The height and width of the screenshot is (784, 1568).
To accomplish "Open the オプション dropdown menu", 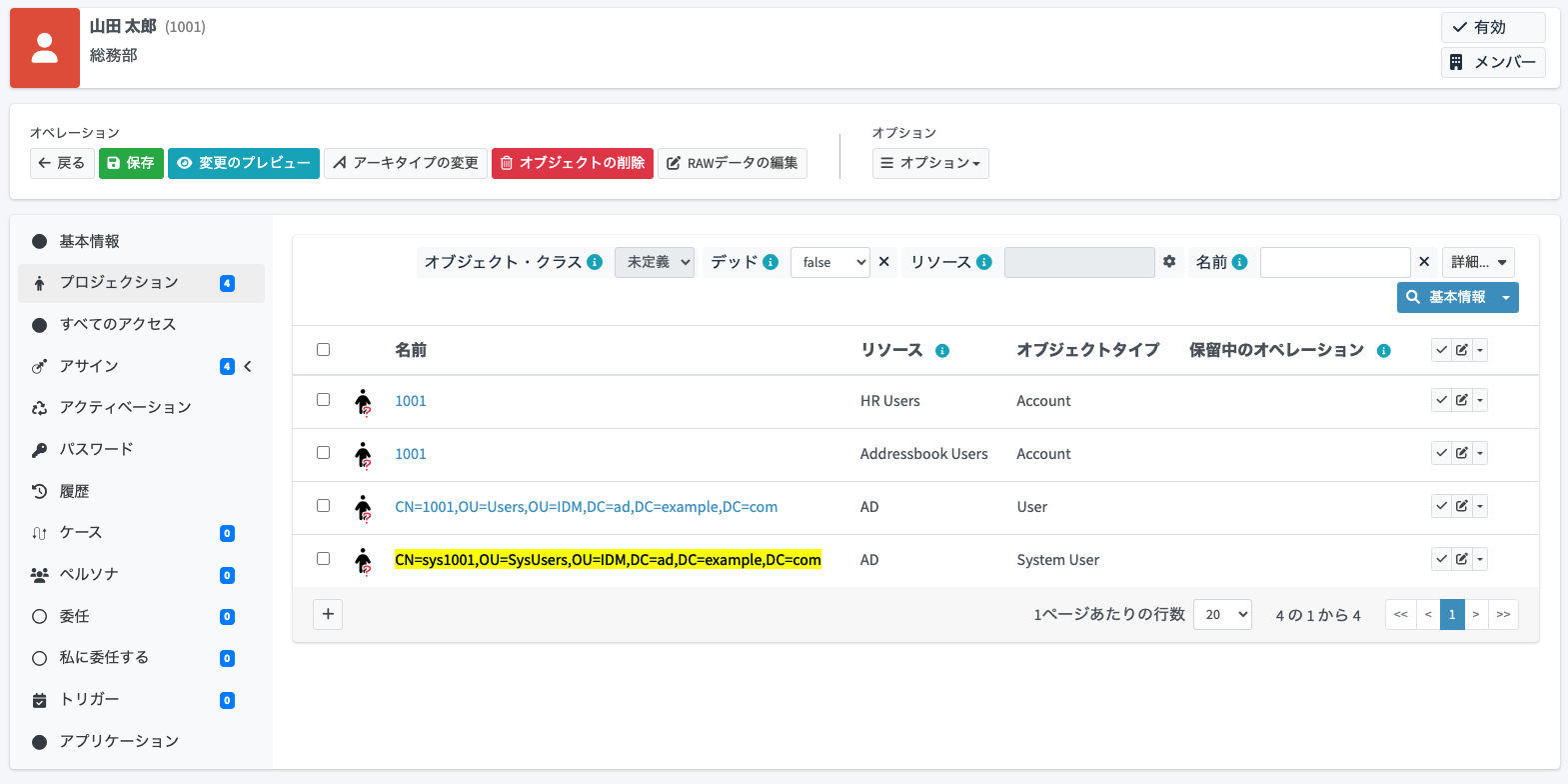I will click(930, 163).
